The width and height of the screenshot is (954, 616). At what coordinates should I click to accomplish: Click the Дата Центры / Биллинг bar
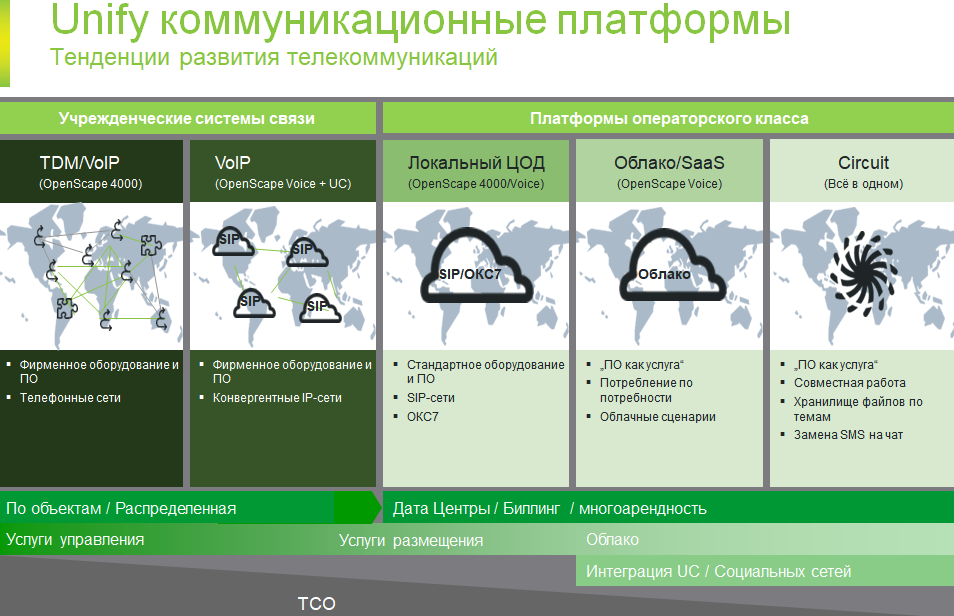(549, 508)
